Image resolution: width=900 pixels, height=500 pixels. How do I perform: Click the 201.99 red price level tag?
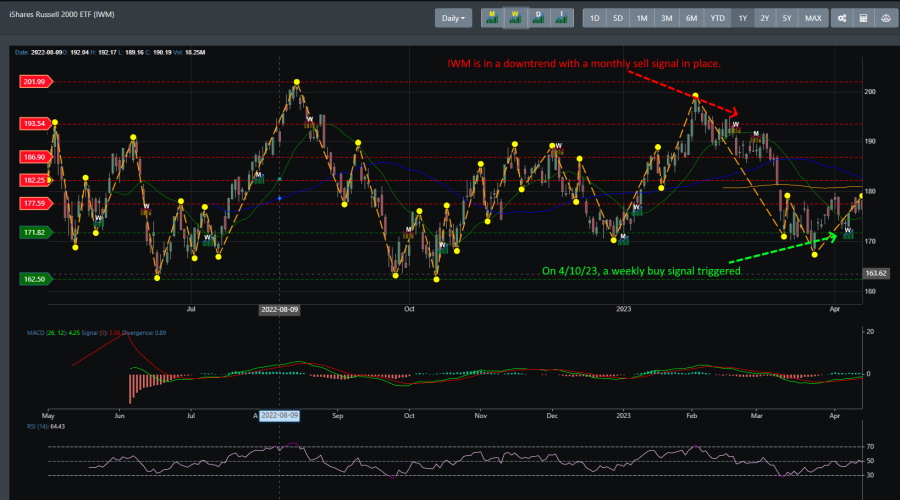pos(36,82)
